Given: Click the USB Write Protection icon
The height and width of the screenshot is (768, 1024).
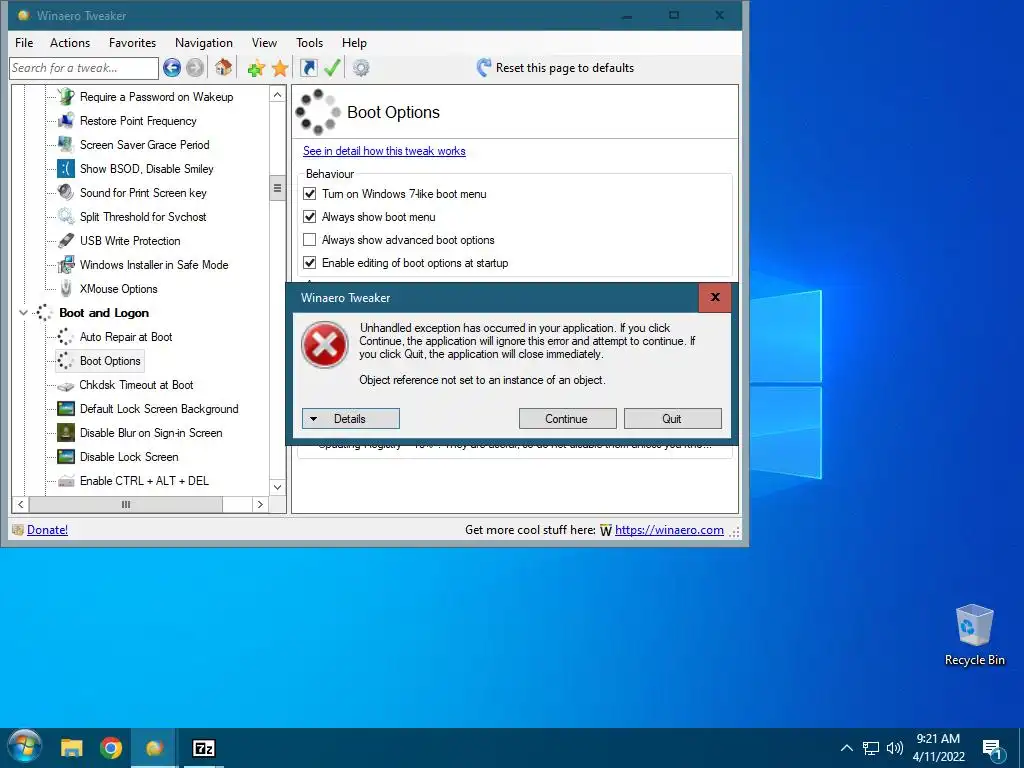Looking at the screenshot, I should 66,240.
